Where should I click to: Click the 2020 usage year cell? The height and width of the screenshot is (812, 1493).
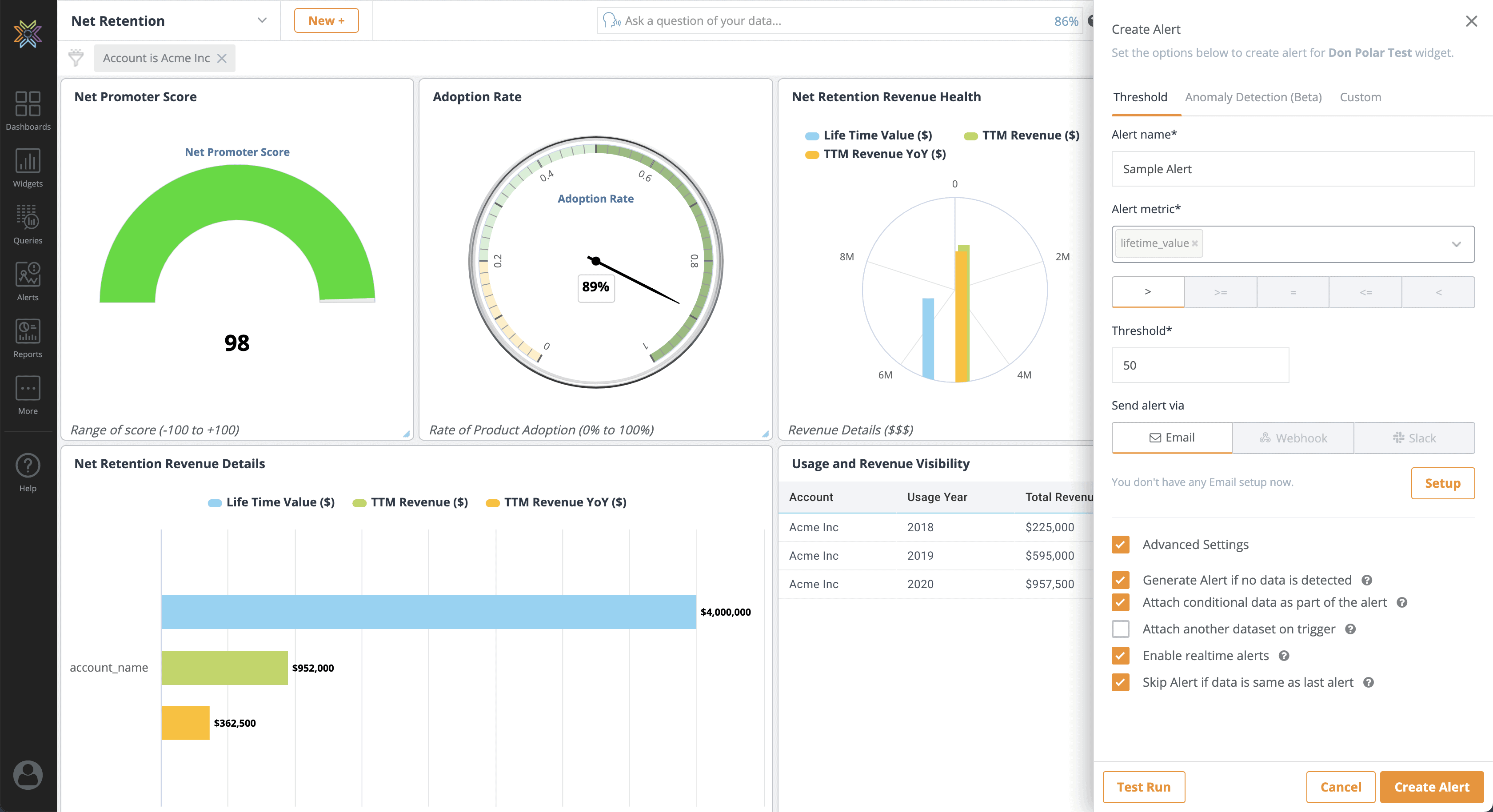[920, 584]
